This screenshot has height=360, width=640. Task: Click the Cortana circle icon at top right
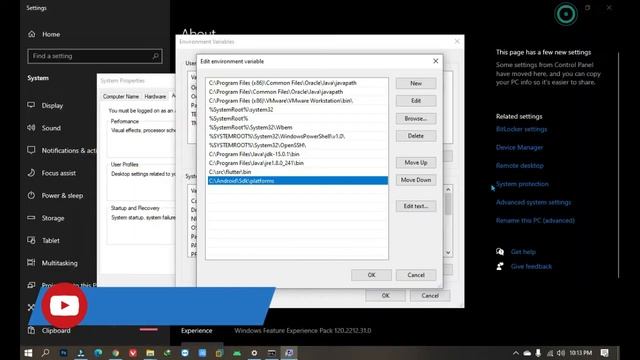pos(566,14)
